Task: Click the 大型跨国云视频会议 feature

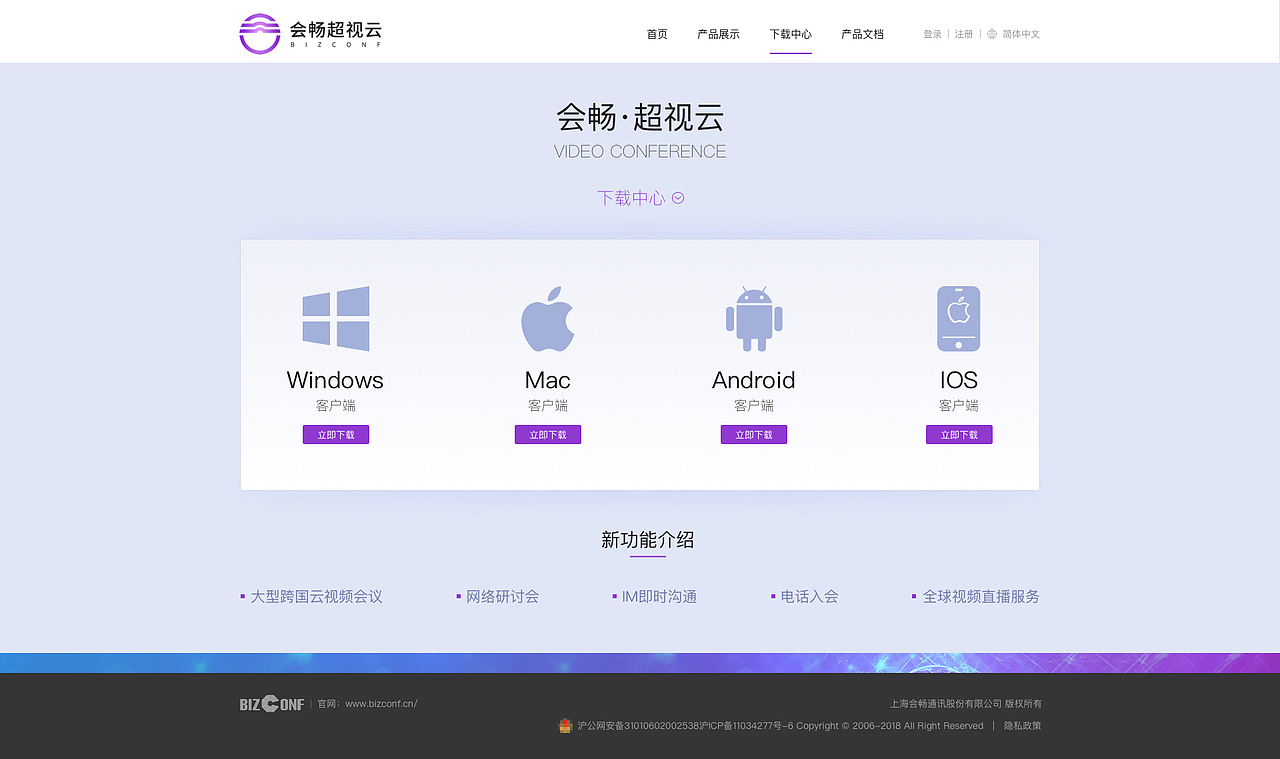Action: pyautogui.click(x=316, y=596)
